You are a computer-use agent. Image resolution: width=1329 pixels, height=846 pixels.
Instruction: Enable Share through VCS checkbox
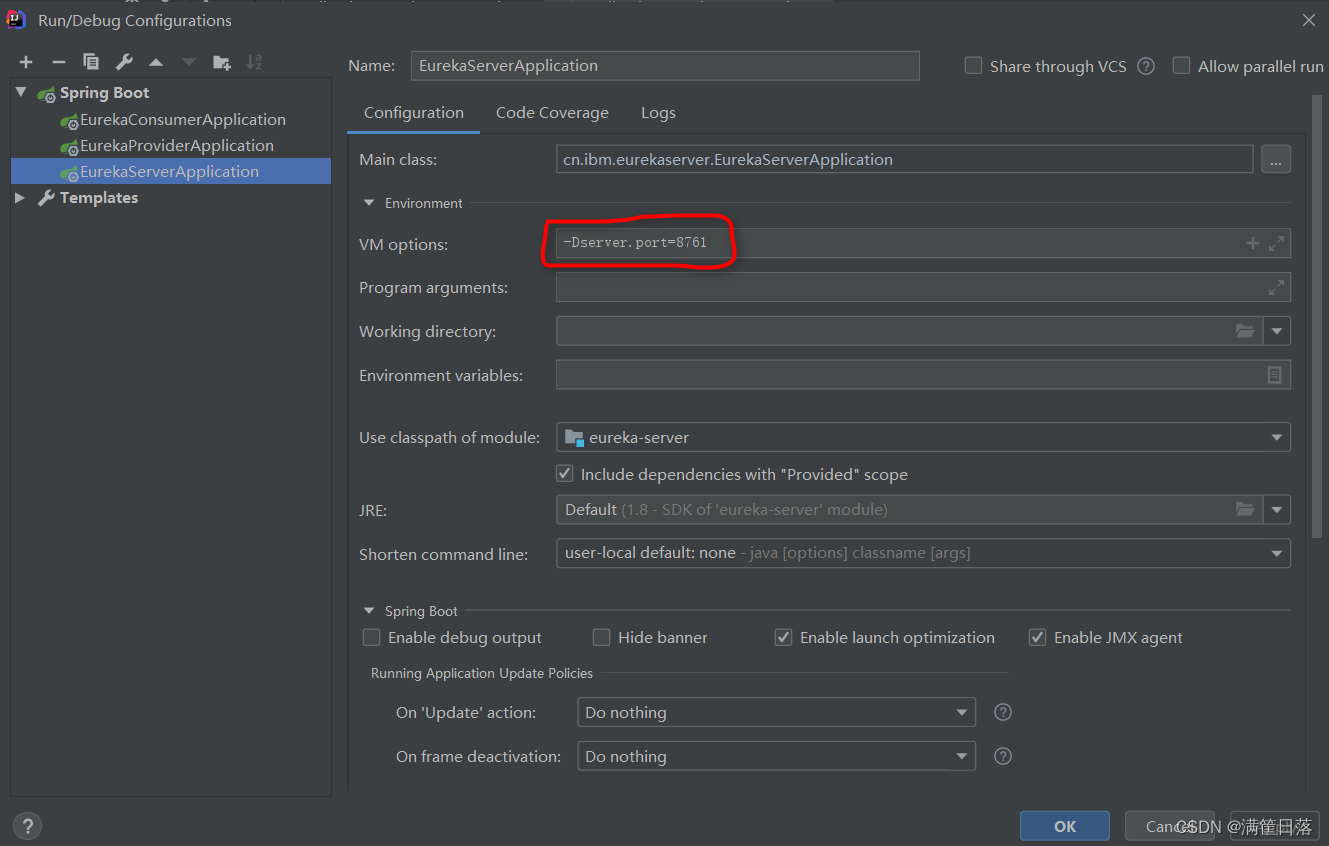973,66
